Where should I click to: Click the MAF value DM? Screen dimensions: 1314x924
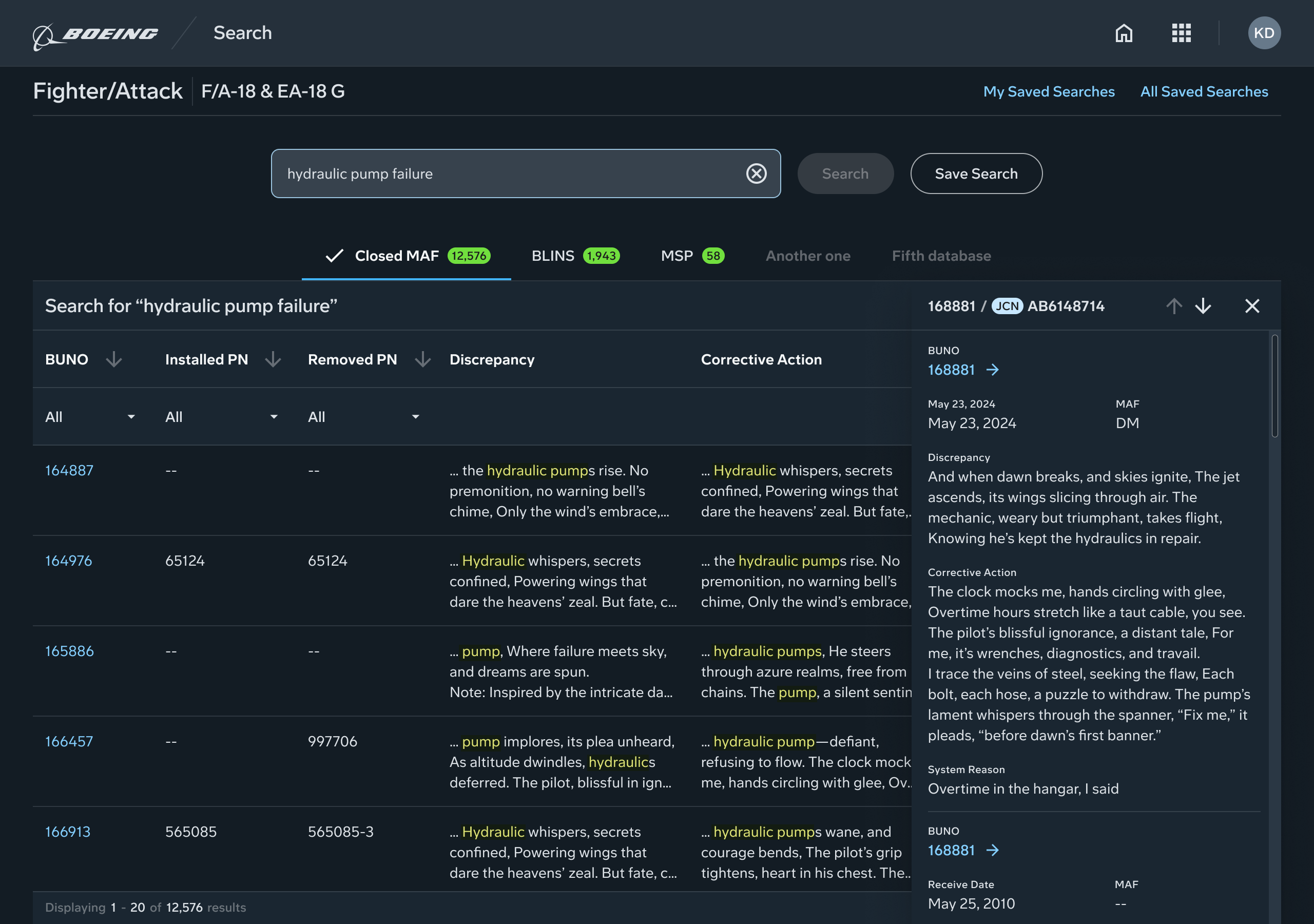point(1127,423)
